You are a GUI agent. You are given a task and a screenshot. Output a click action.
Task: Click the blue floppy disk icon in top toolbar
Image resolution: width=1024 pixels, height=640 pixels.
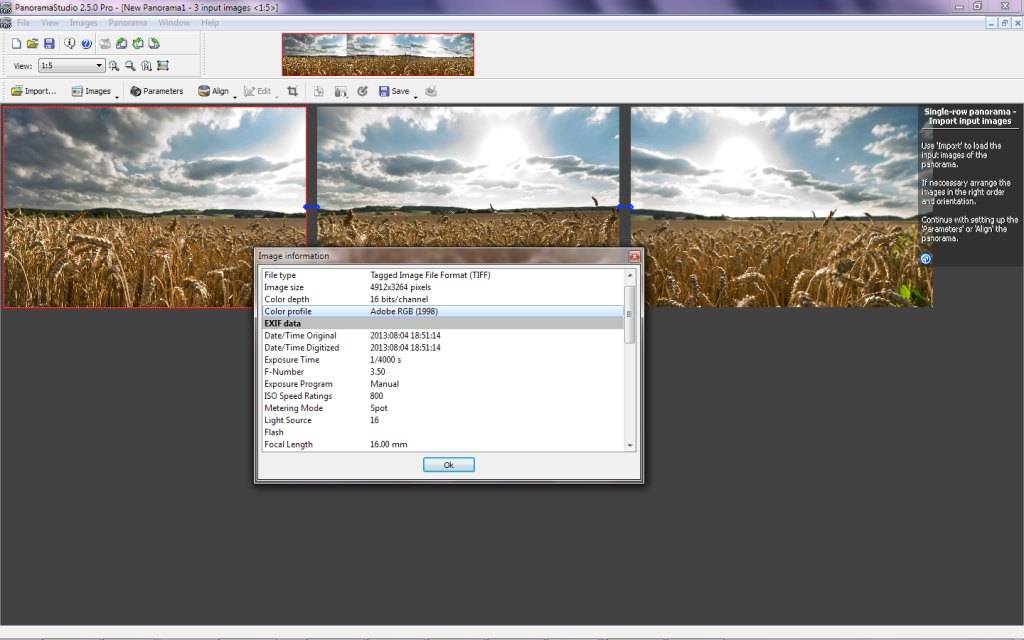[x=48, y=44]
